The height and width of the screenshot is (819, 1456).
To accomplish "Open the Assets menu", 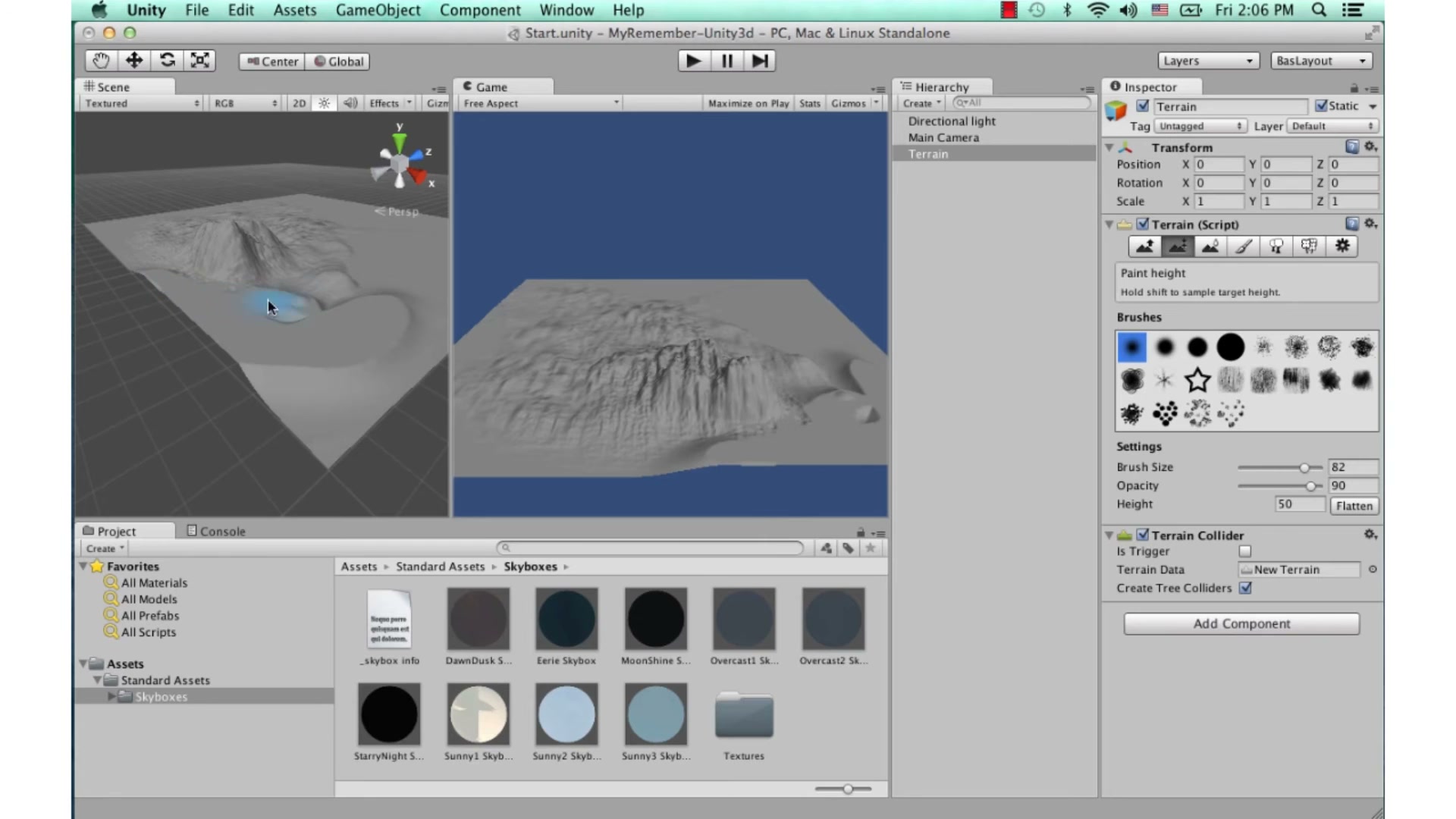I will pos(295,10).
